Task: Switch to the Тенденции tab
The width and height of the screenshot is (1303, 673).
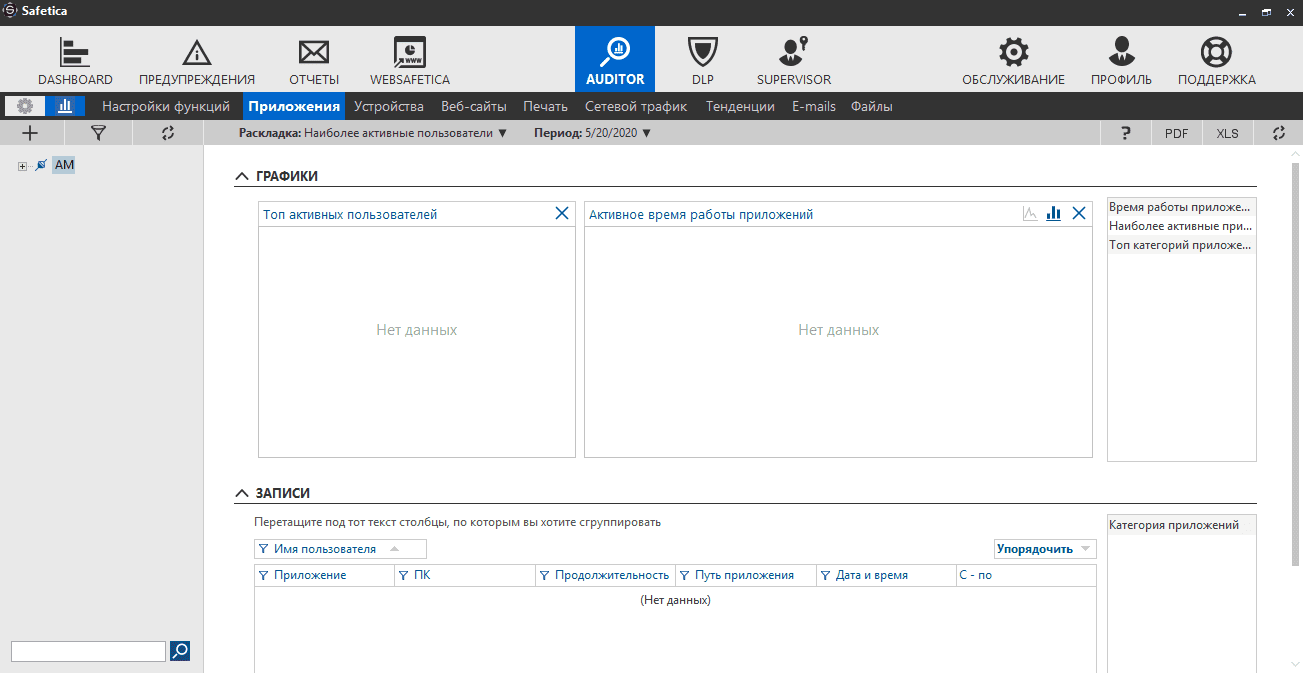Action: tap(740, 106)
